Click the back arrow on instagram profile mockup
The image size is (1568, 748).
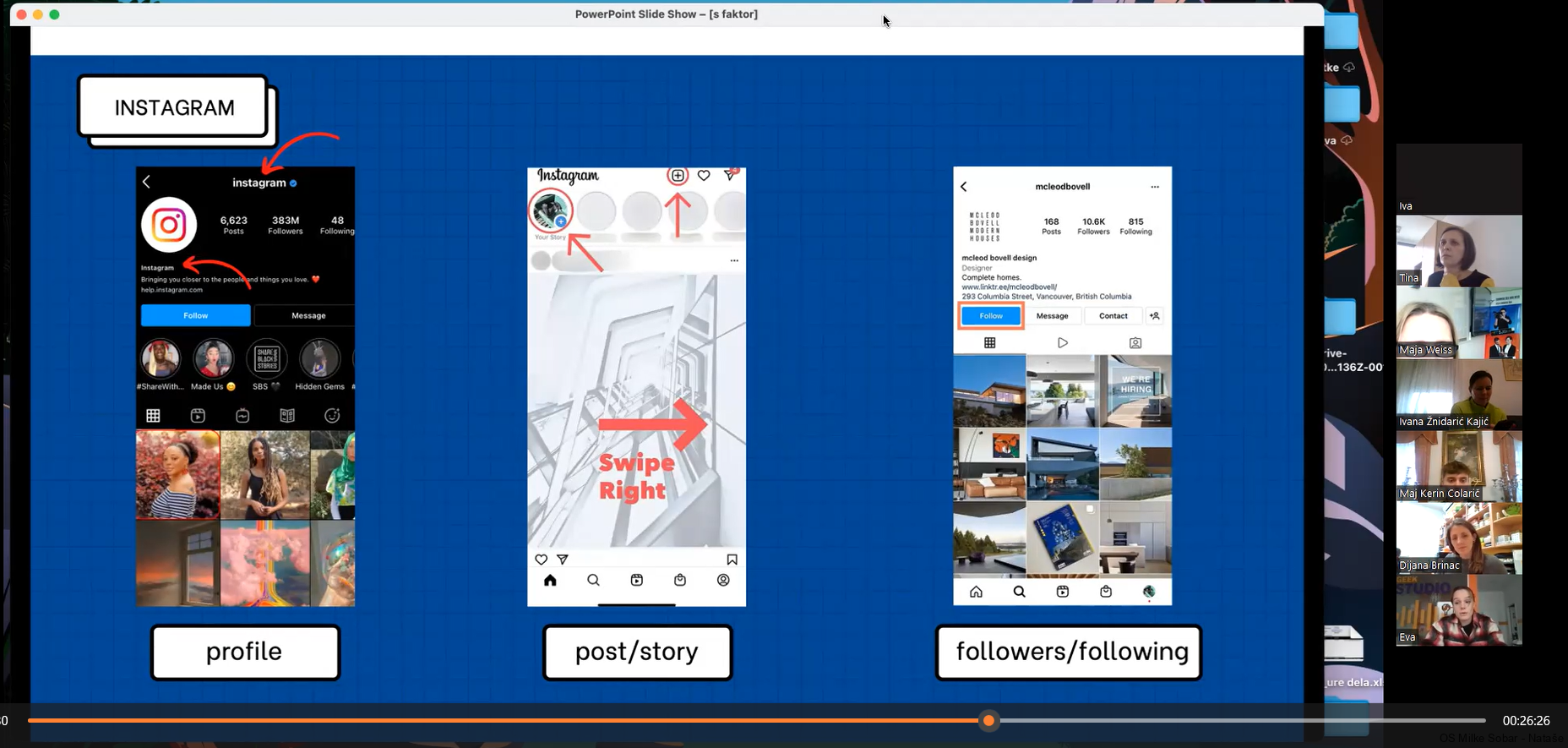(146, 182)
